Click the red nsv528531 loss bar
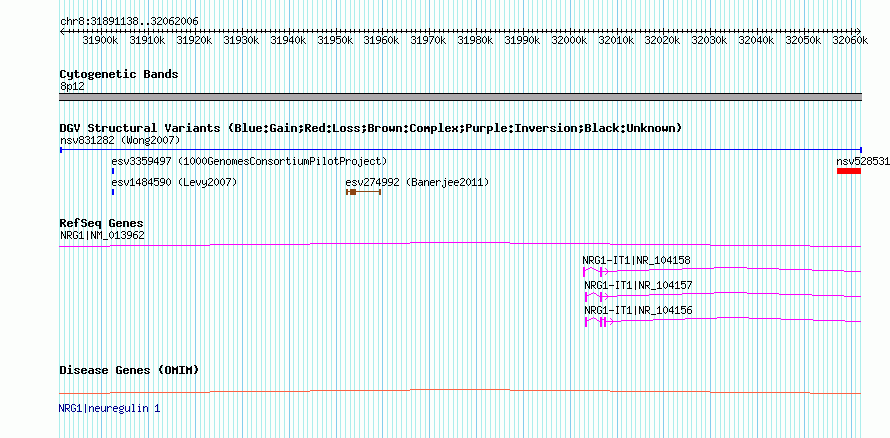Image resolution: width=890 pixels, height=438 pixels. click(849, 171)
